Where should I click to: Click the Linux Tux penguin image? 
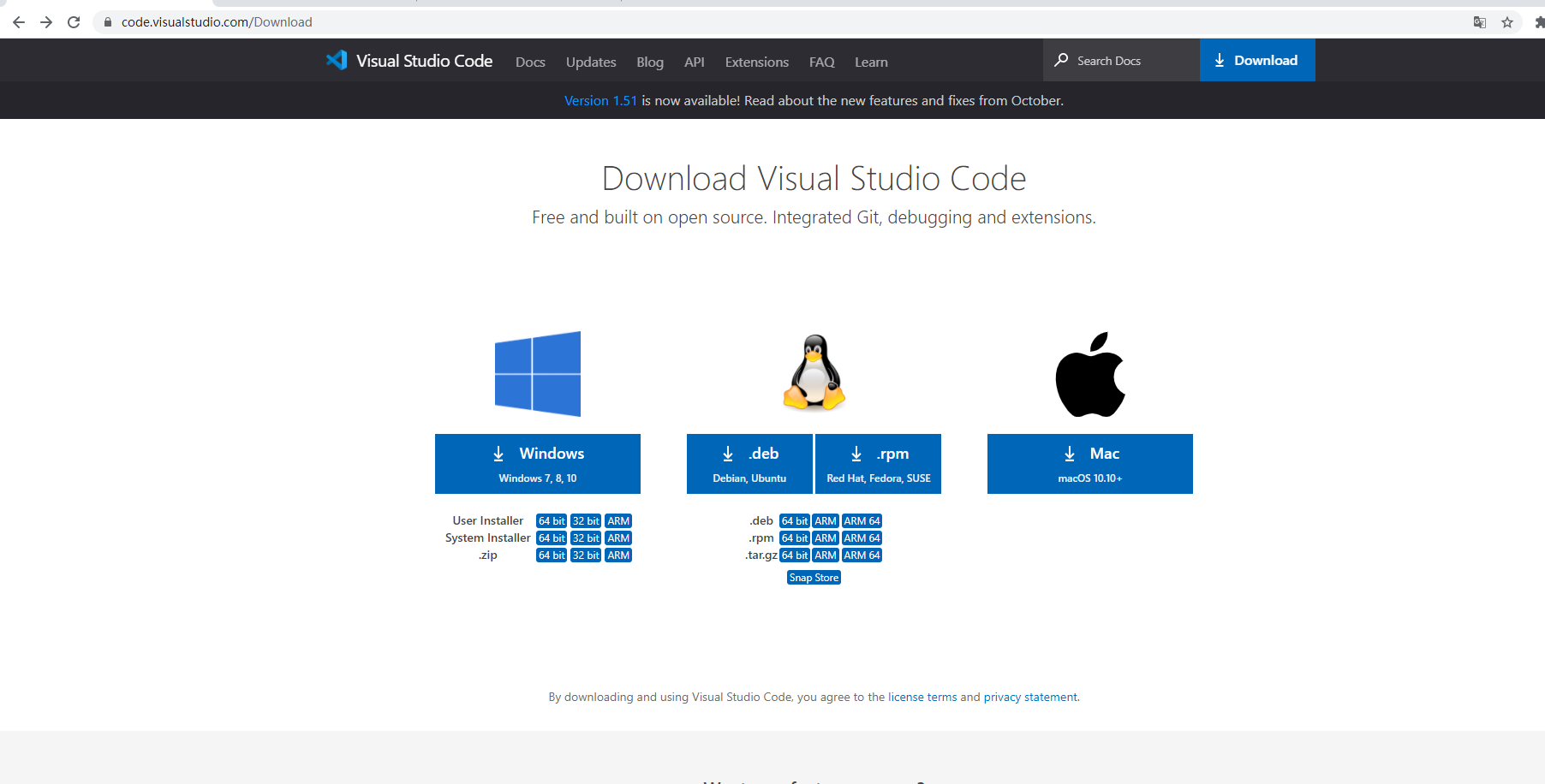[814, 372]
